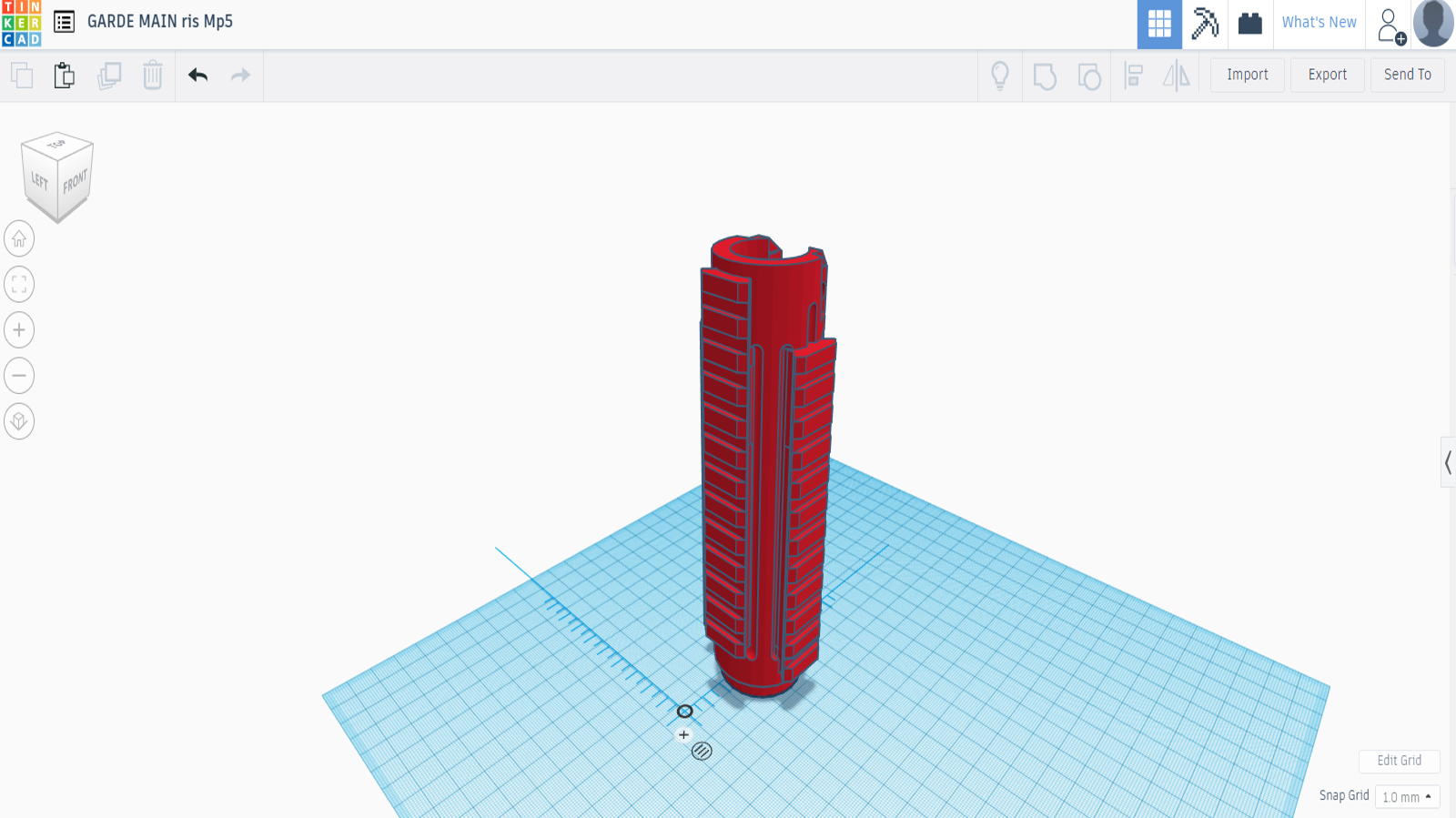Click the Paste icon
This screenshot has height=818, width=1456.
[65, 76]
